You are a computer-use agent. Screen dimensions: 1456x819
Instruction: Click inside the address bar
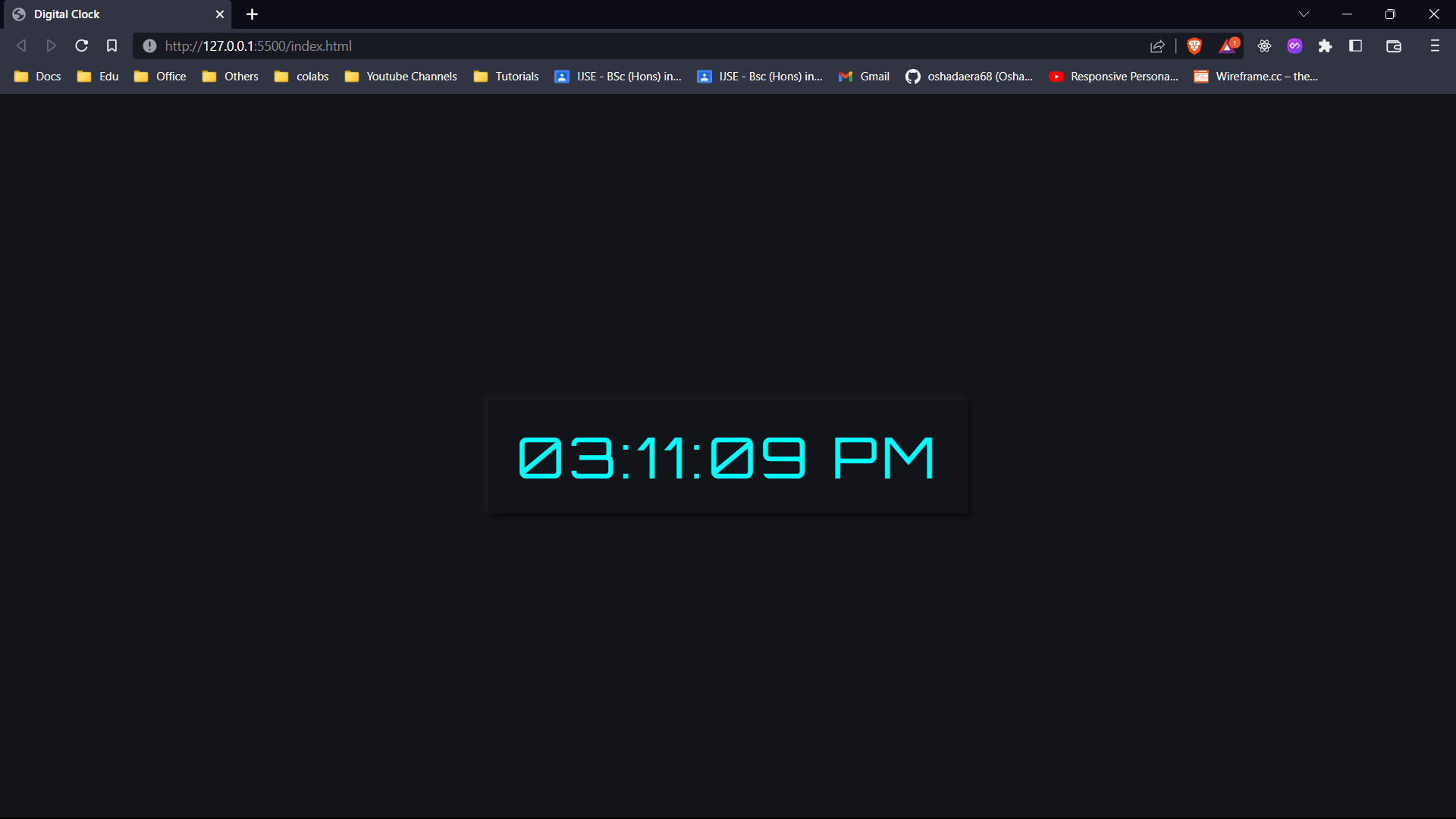(x=531, y=45)
